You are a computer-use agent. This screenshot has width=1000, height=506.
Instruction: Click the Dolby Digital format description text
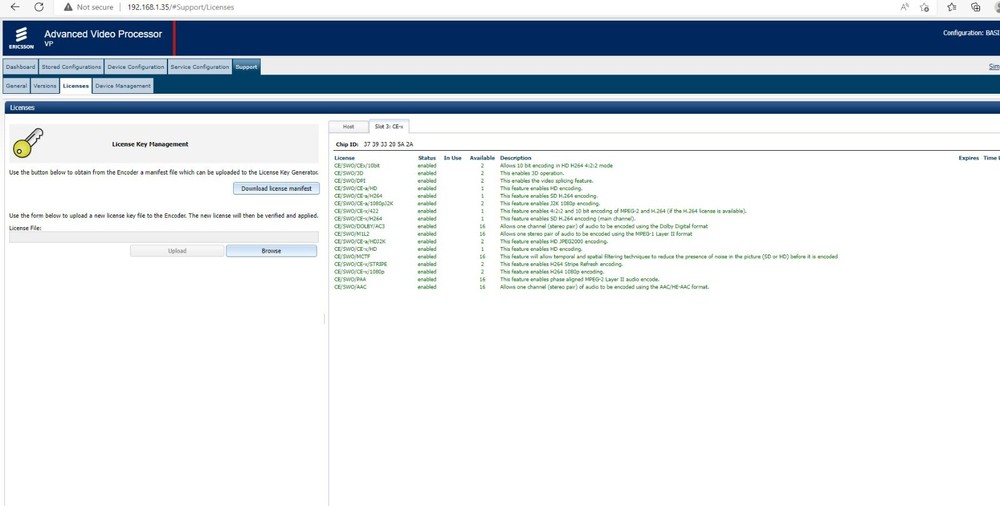pos(603,226)
